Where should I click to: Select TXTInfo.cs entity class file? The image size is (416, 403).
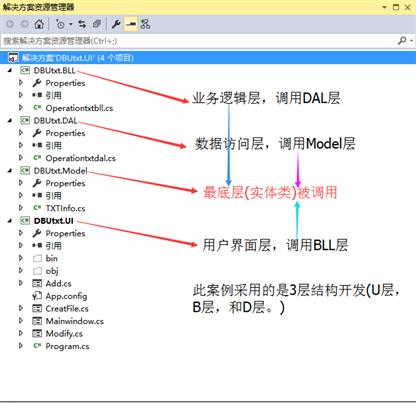65,208
